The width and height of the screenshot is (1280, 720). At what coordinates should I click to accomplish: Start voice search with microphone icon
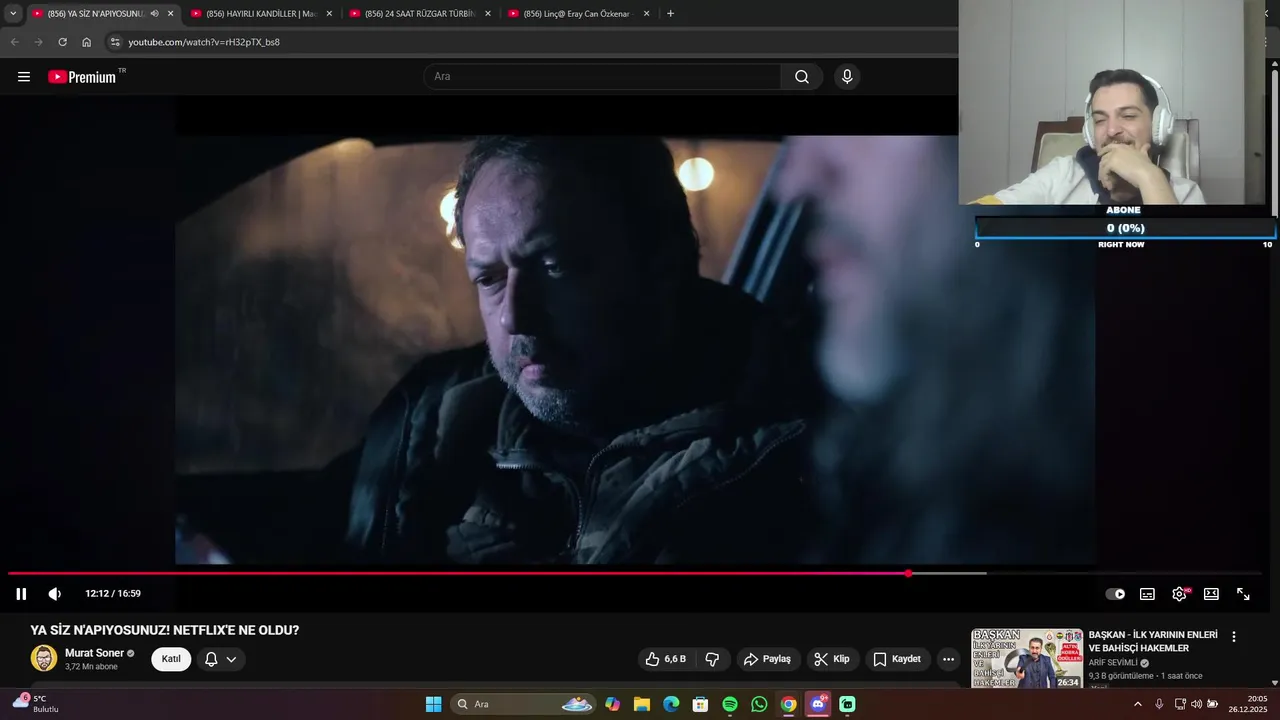coord(847,77)
